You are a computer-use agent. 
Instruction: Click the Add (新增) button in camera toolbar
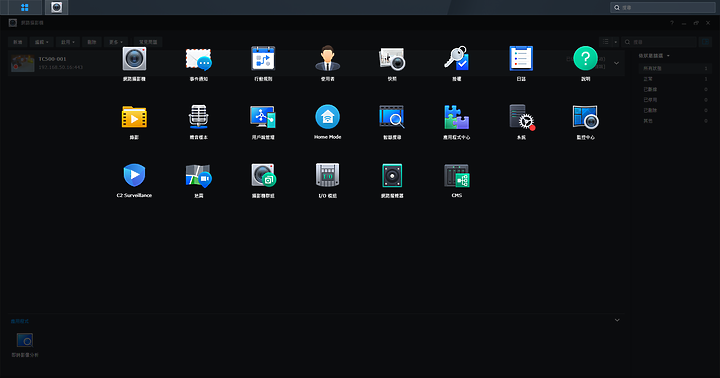[x=17, y=42]
